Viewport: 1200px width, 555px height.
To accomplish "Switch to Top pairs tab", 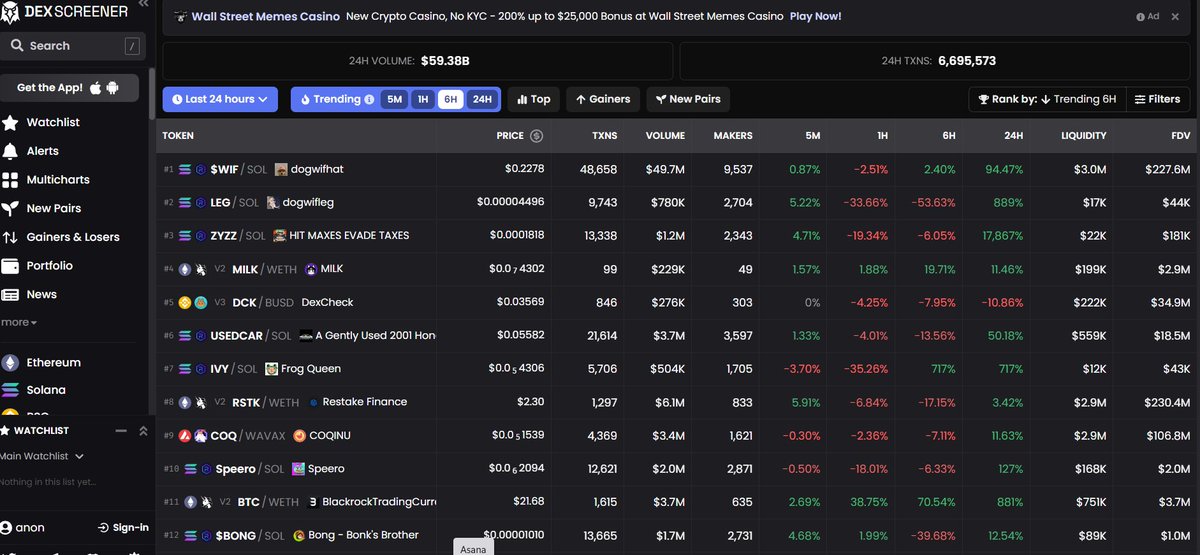I will click(x=533, y=99).
